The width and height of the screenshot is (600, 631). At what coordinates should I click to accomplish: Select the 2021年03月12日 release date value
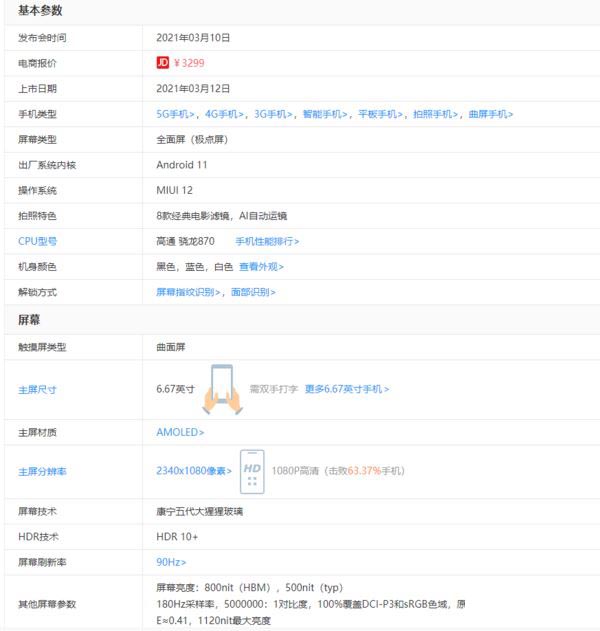(x=193, y=89)
